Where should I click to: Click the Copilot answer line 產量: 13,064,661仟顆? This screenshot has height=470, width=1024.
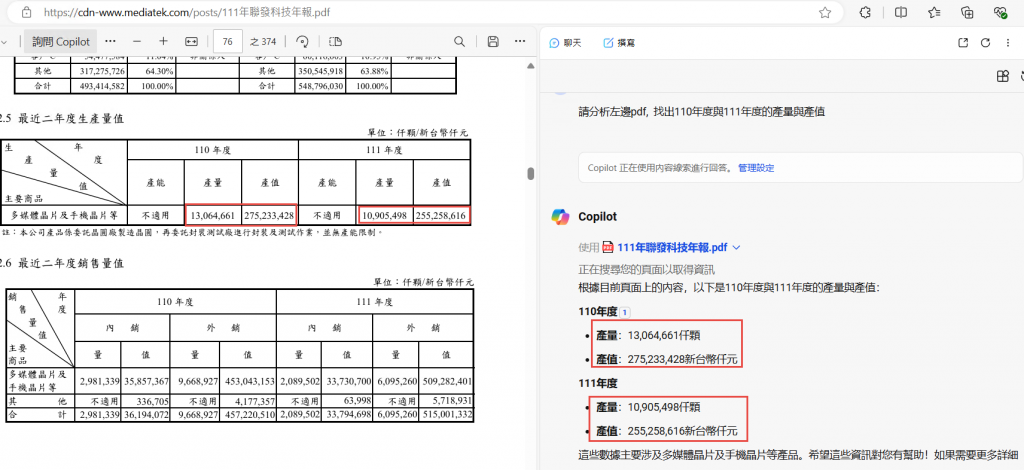tap(648, 336)
